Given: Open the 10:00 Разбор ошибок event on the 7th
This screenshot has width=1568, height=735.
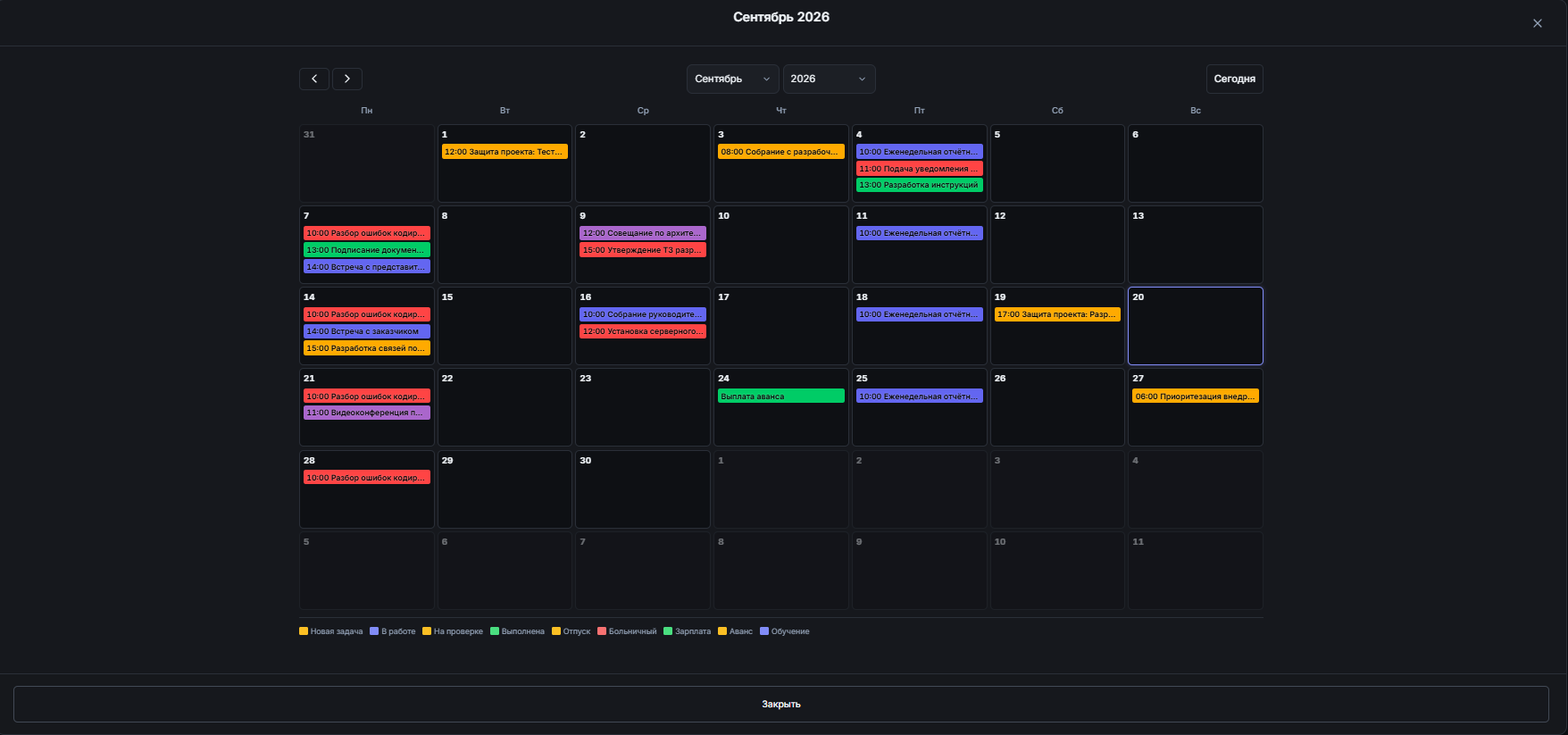Looking at the screenshot, I should 366,233.
